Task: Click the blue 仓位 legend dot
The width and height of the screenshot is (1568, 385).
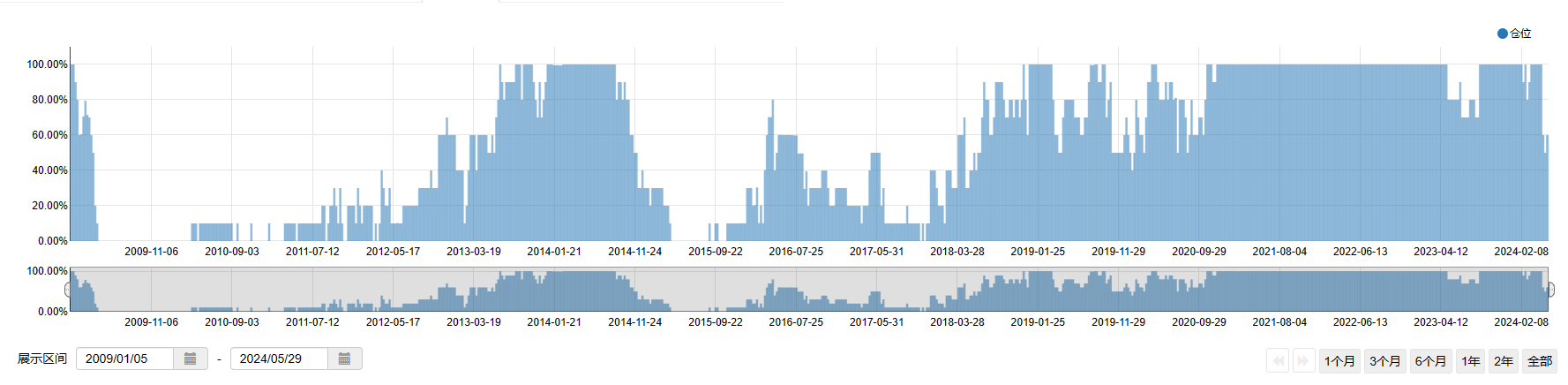Action: (1503, 34)
